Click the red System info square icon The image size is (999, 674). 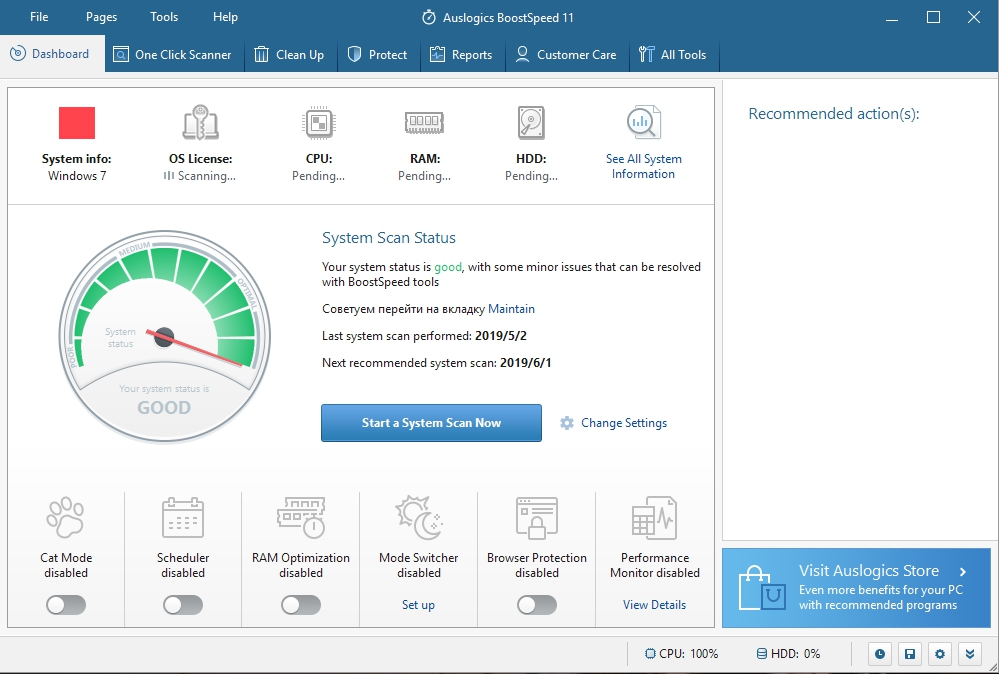pos(77,123)
